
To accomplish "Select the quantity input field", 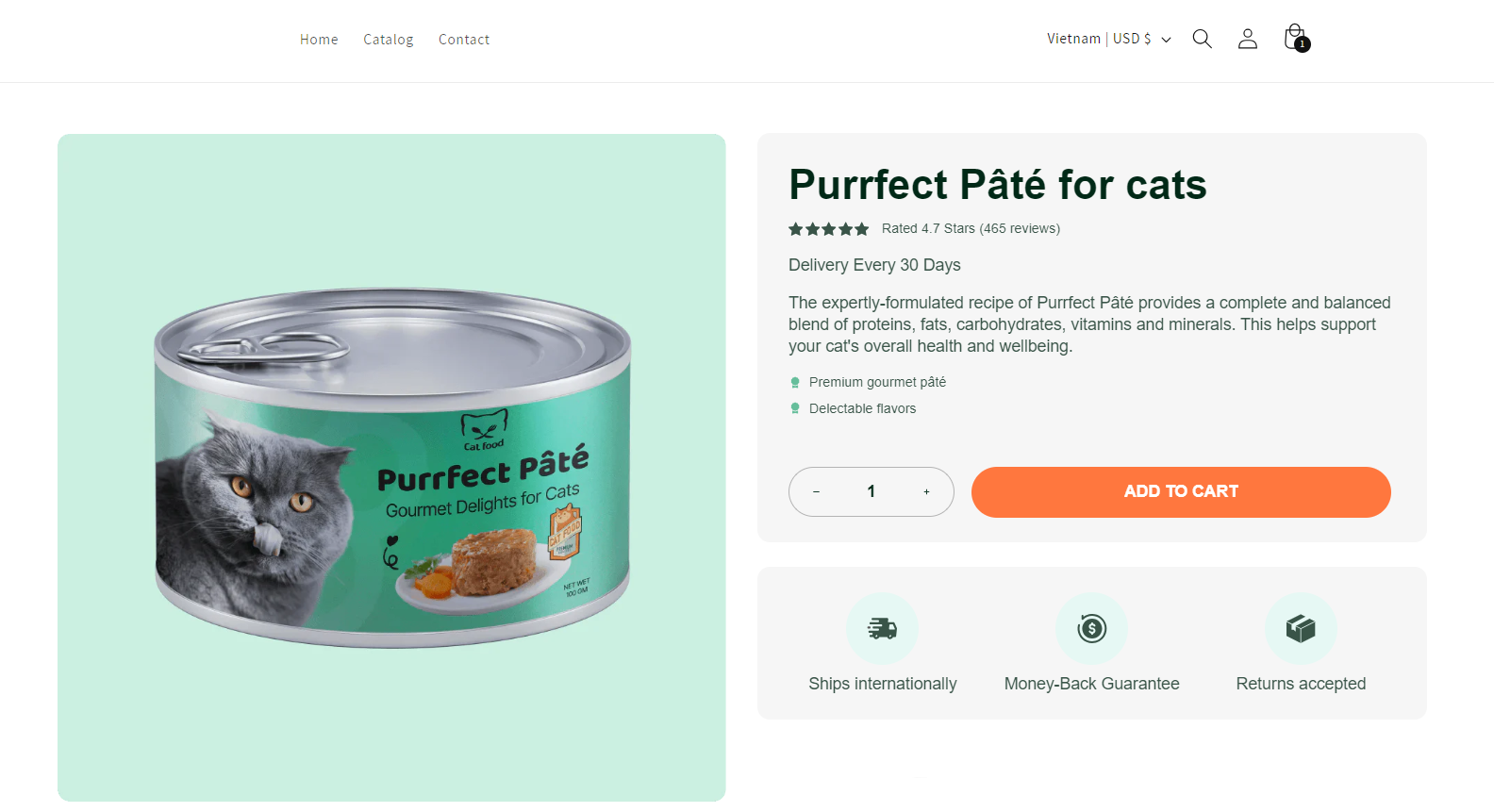I will point(871,491).
